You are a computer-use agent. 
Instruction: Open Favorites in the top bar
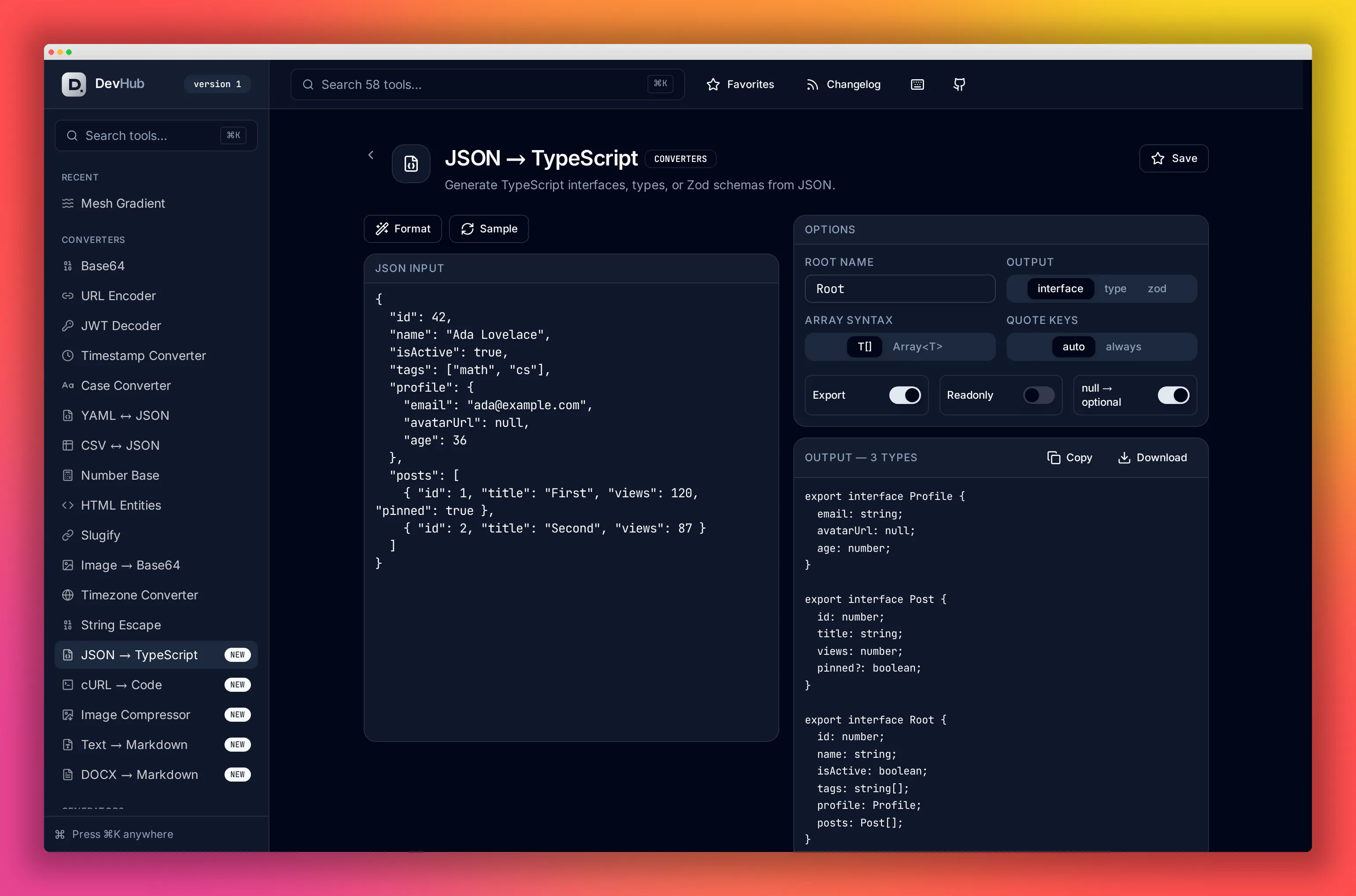point(740,84)
